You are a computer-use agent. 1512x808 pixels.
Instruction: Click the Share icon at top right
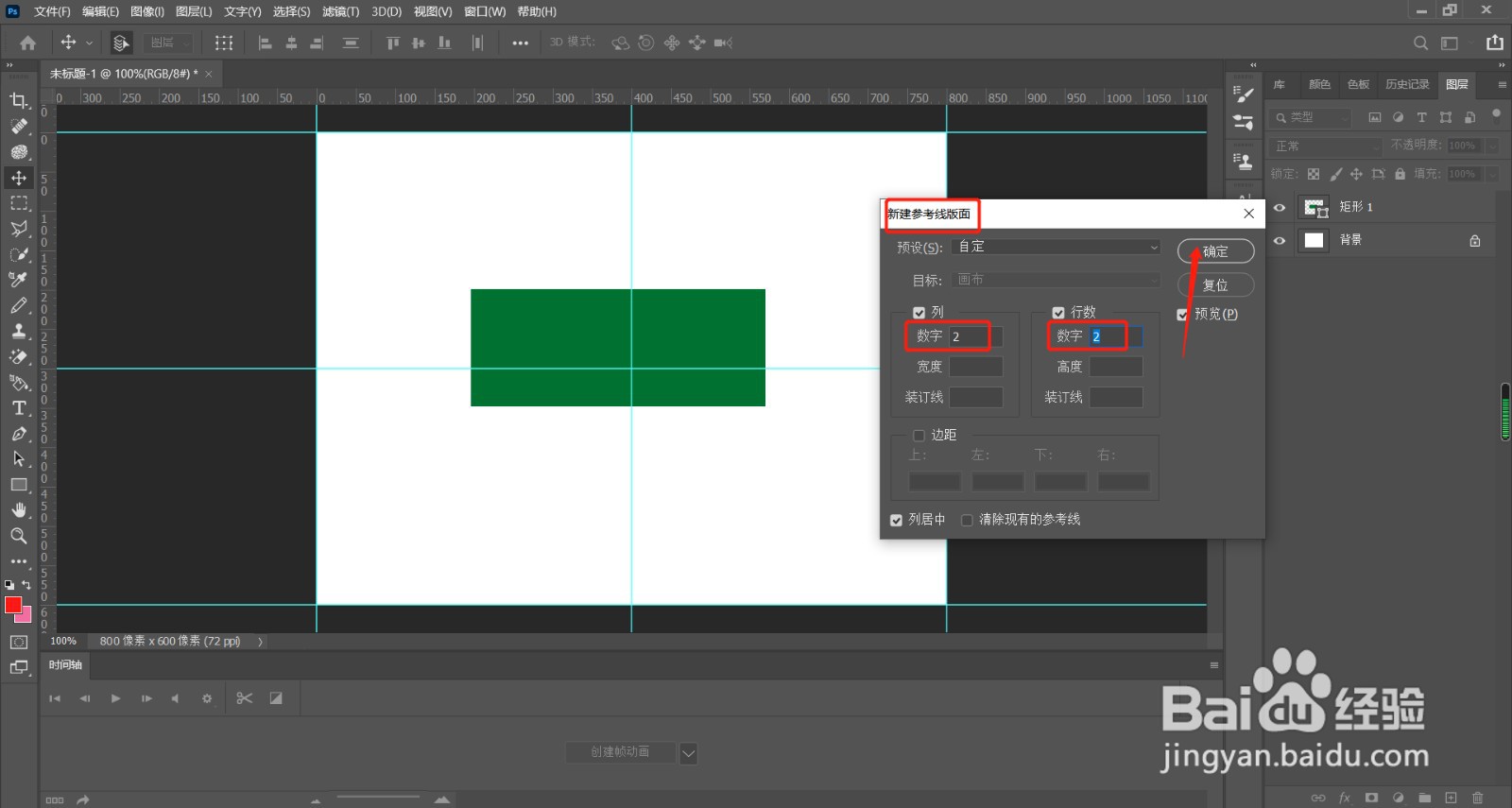point(1494,43)
